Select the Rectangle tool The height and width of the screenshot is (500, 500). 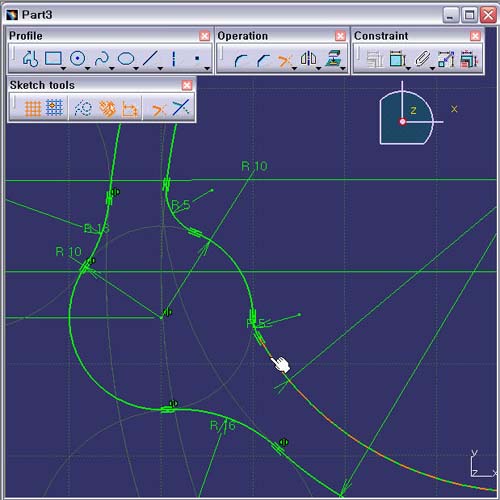click(53, 59)
